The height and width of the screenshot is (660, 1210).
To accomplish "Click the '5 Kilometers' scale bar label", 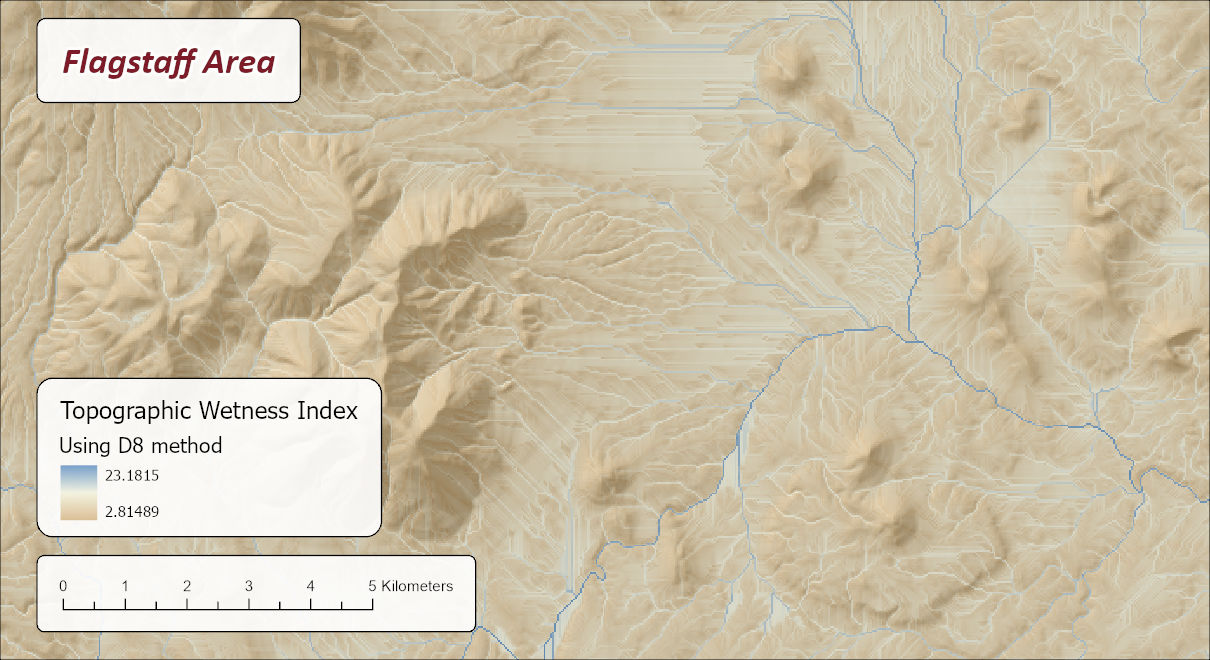I will pos(410,586).
